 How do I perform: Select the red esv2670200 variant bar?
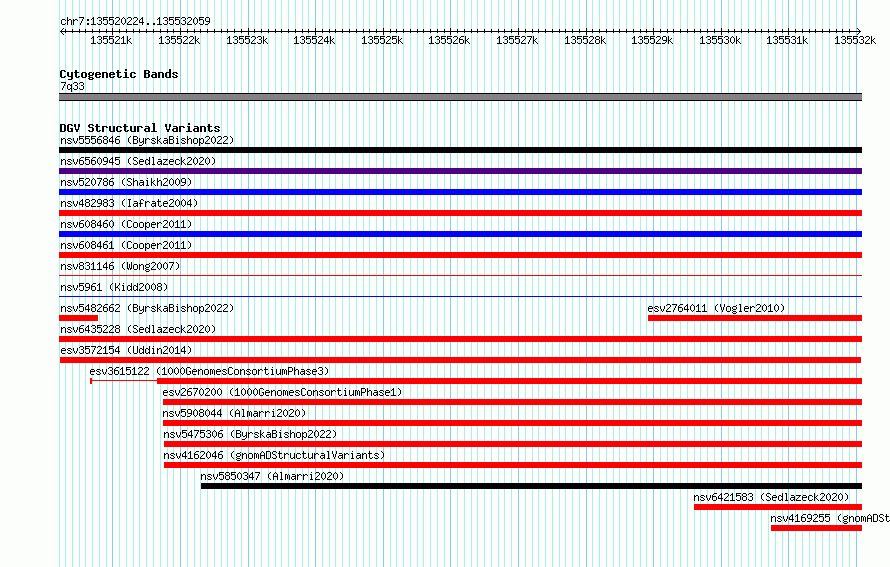(513, 402)
